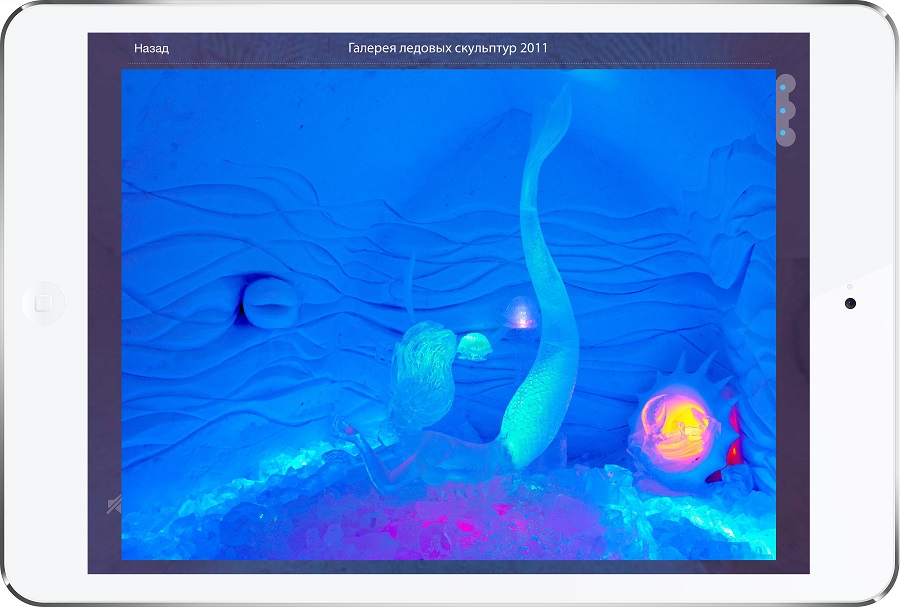Select the bottom dot in the page indicator
Screen dimensions: 900x607
[783, 133]
